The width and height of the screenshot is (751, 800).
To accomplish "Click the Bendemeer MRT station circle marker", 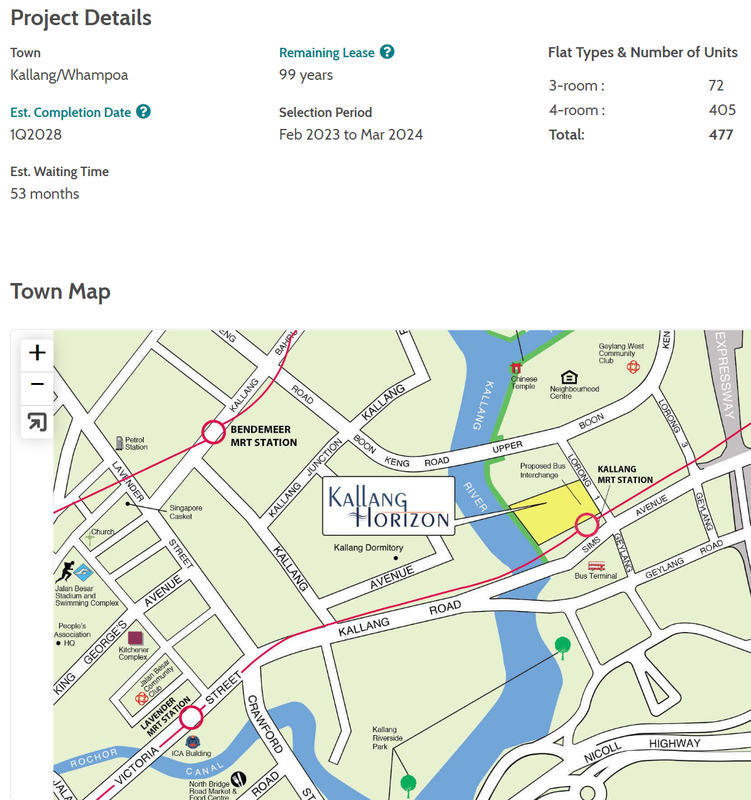I will (213, 432).
